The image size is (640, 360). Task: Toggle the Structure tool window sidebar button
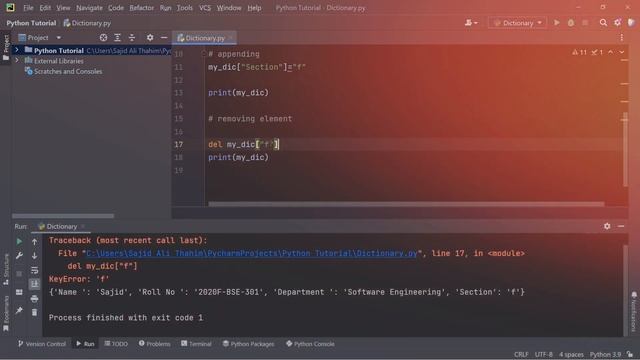[6, 269]
